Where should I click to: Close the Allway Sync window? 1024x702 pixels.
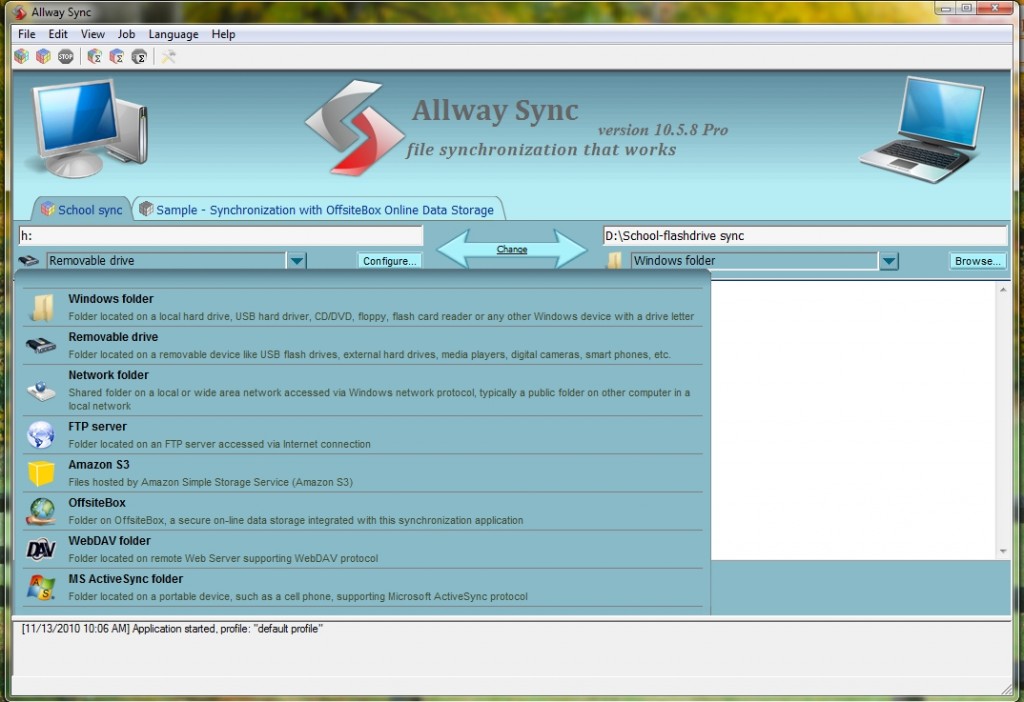[x=995, y=8]
